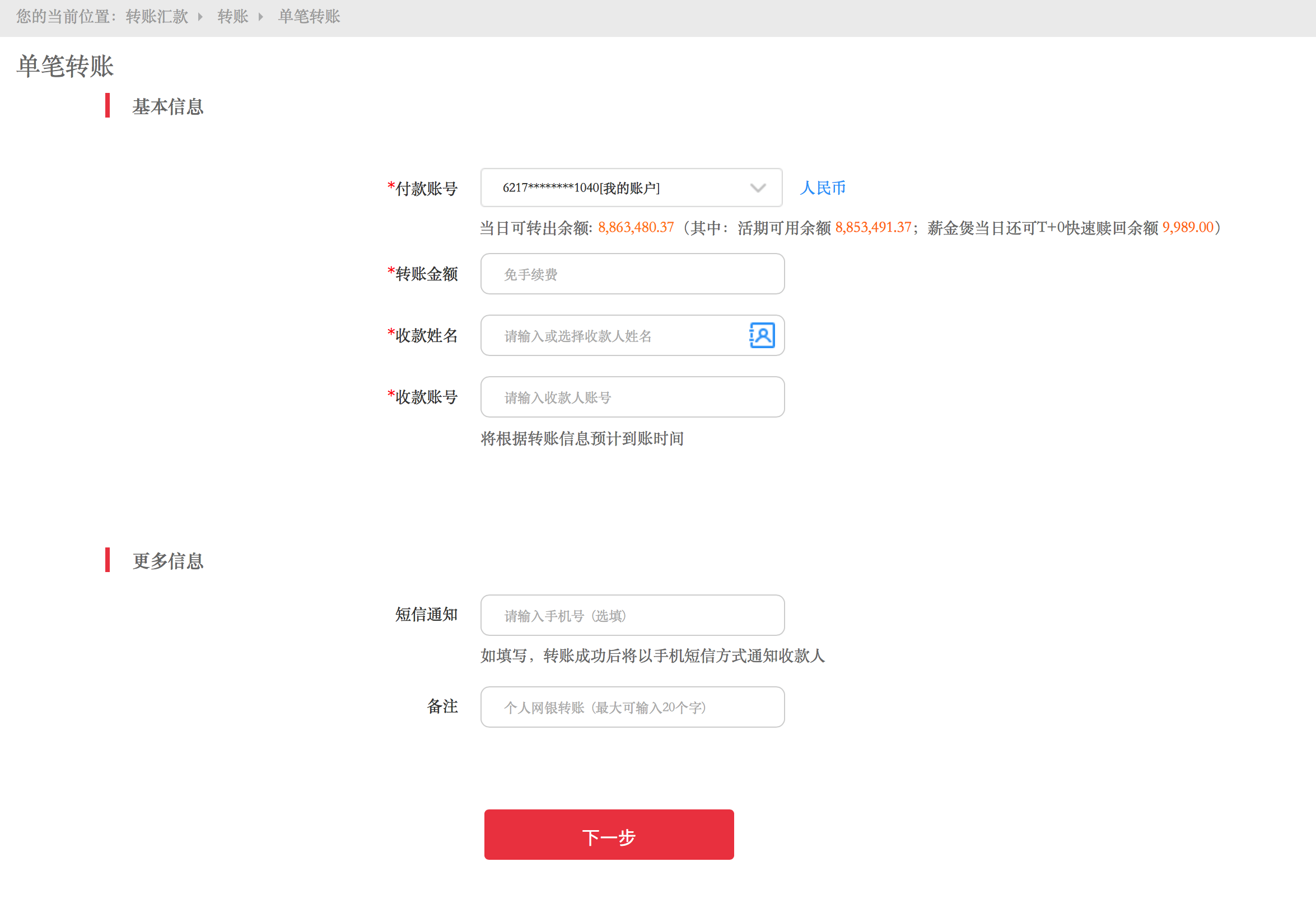Click the 薪金煲当日还可T+0快速赎回余额 text
1316x918 pixels.
point(1043,228)
